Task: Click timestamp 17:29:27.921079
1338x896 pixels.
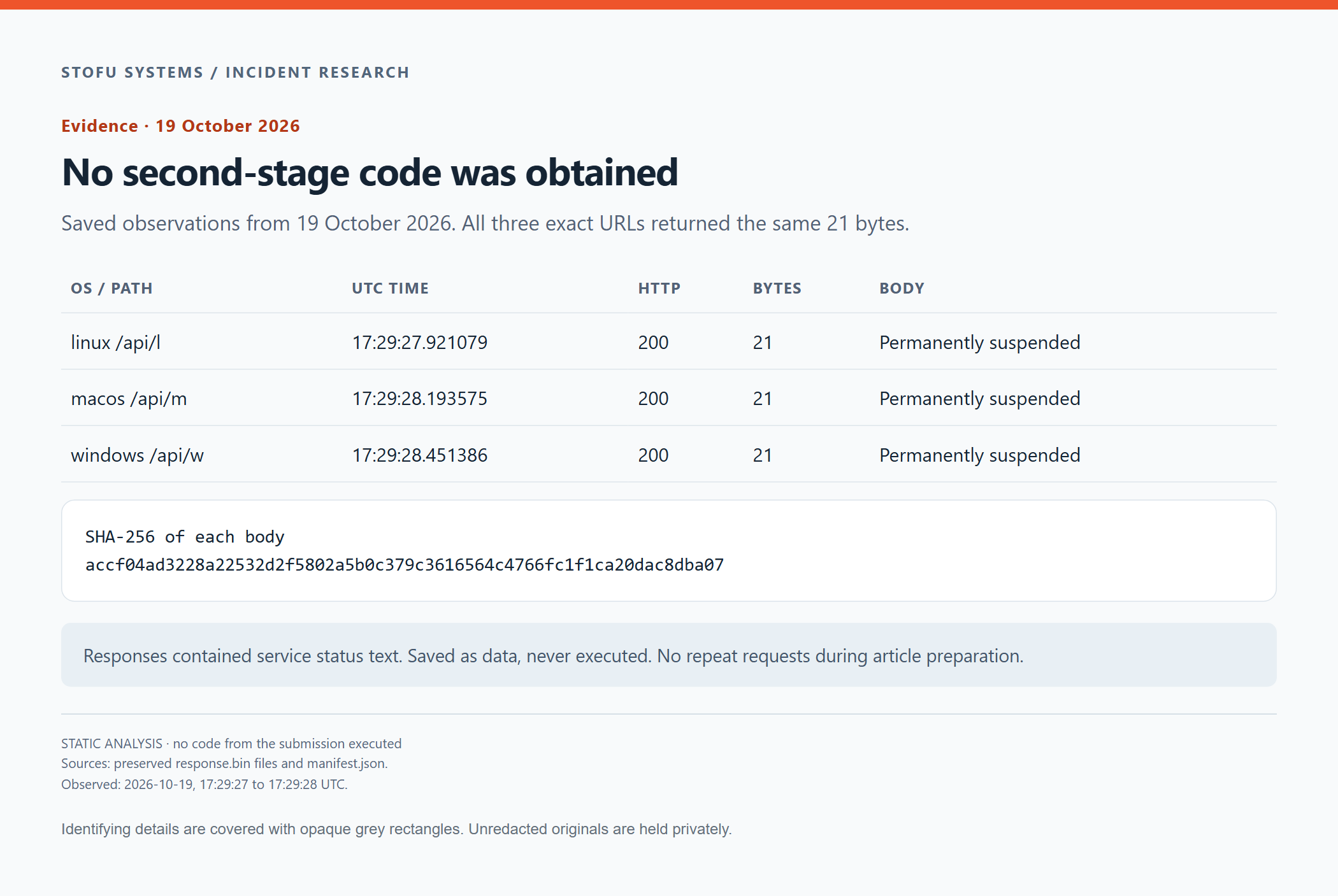Action: point(419,343)
